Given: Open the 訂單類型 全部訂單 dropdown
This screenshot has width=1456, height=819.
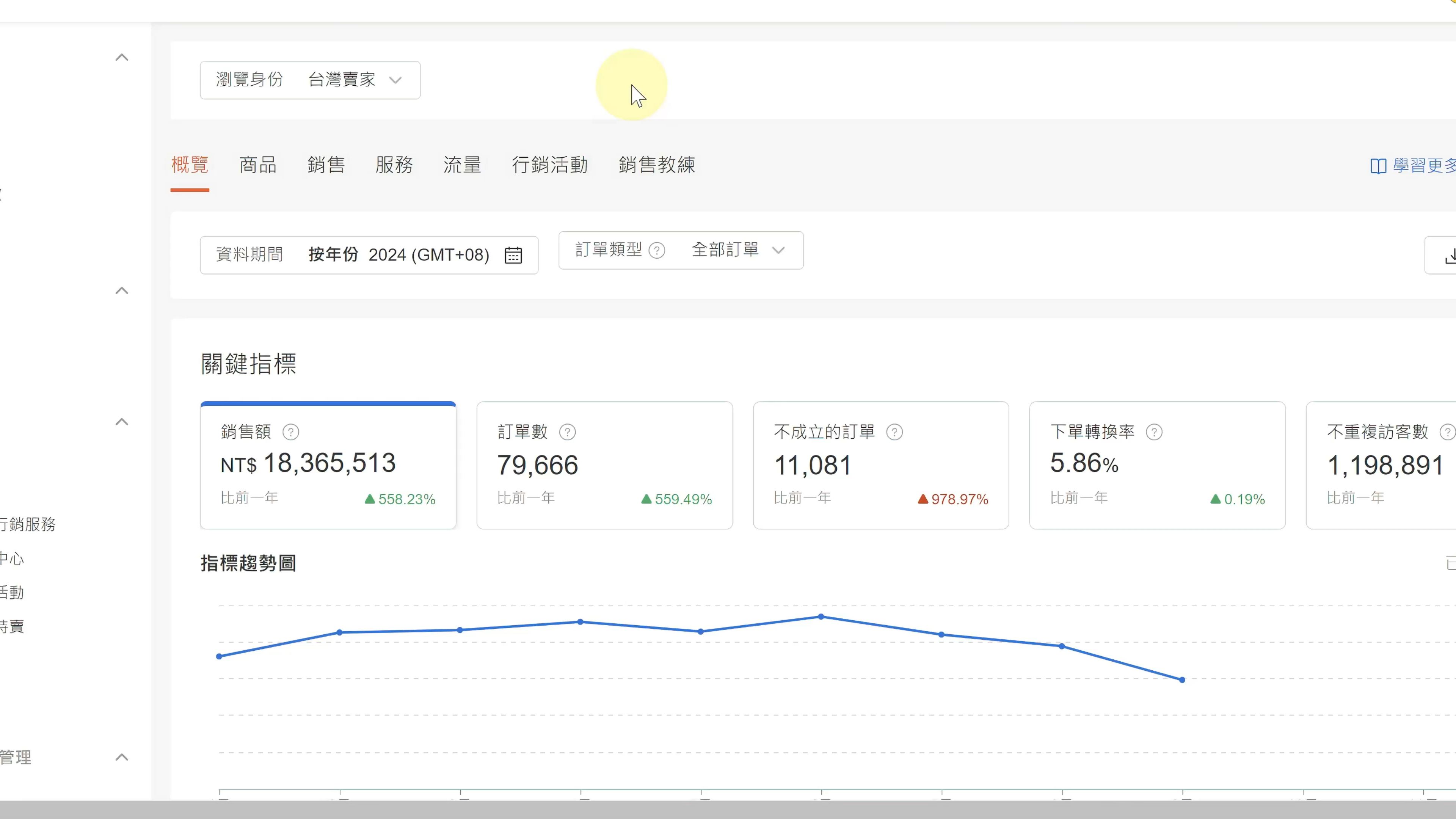Looking at the screenshot, I should tap(681, 250).
